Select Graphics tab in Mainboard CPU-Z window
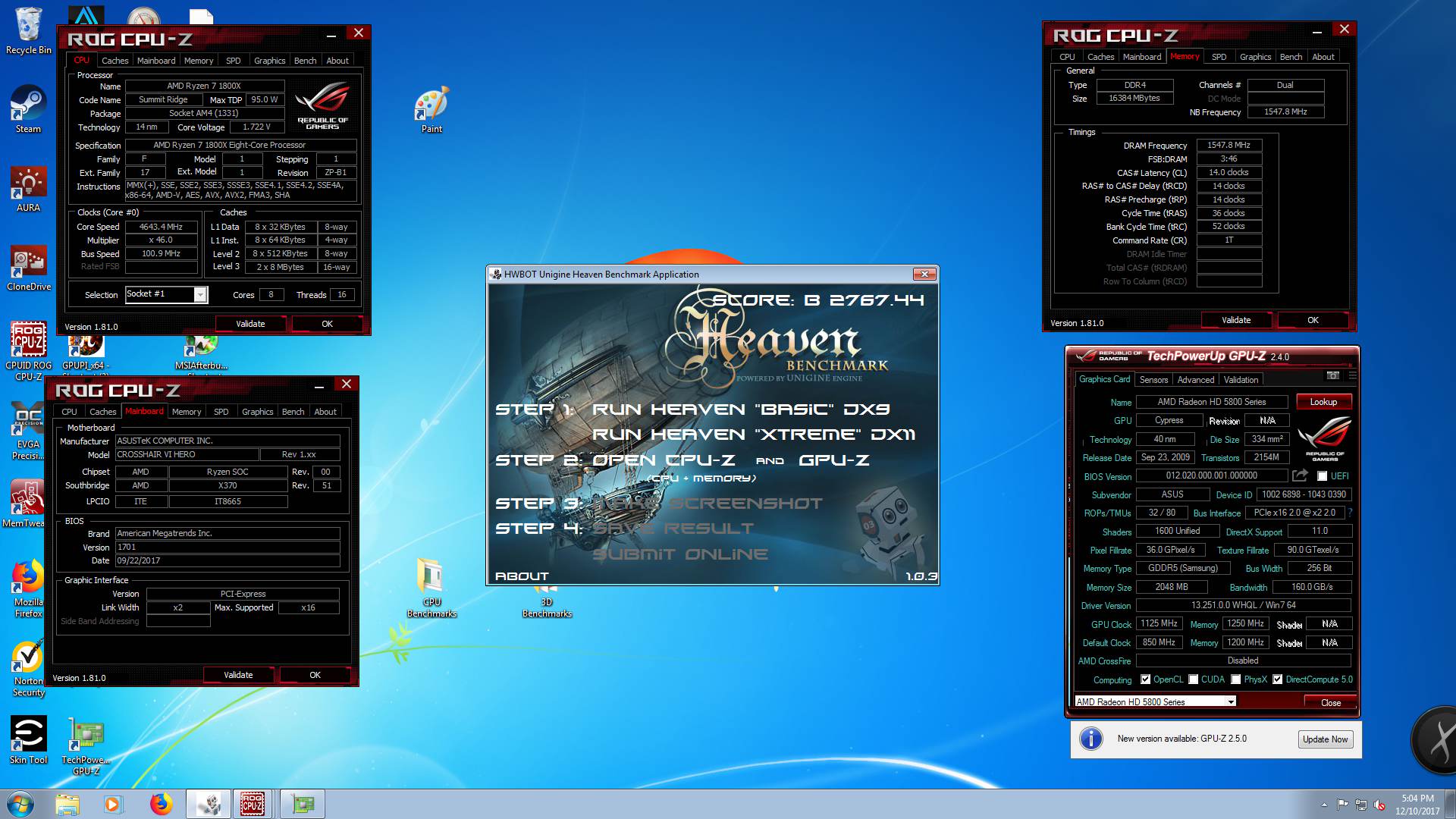This screenshot has width=1456, height=819. 258,412
